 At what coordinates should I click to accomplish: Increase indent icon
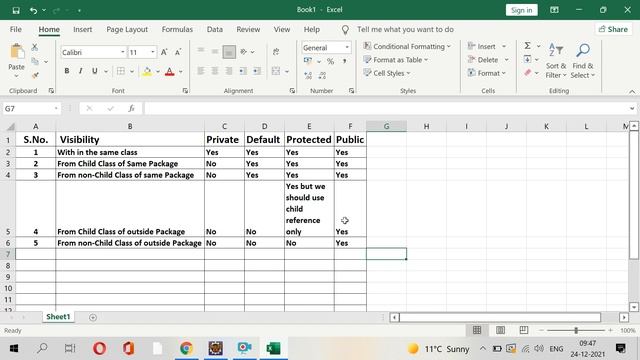[257, 71]
